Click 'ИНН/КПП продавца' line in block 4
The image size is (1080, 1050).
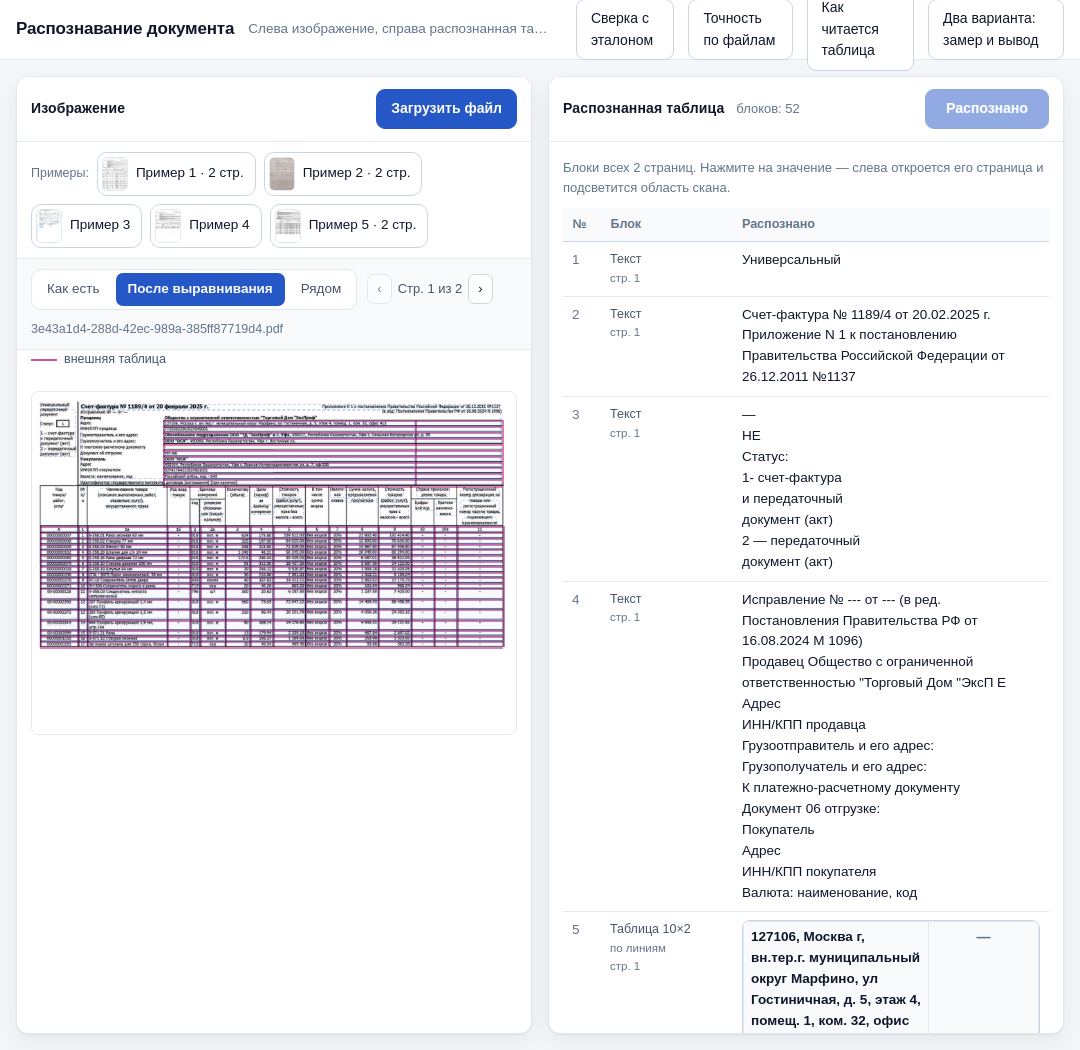click(803, 725)
